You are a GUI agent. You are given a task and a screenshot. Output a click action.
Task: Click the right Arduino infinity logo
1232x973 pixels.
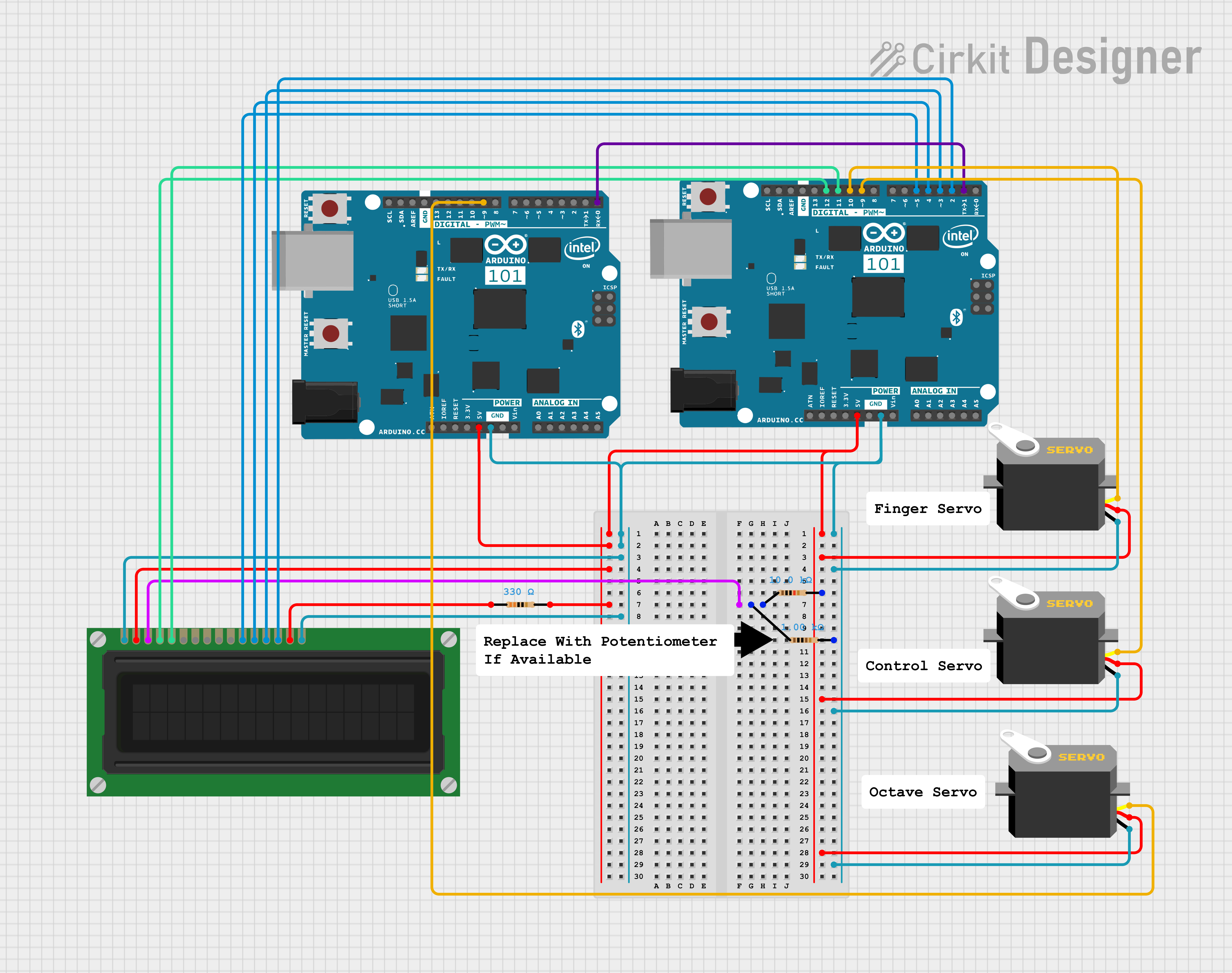(x=884, y=233)
